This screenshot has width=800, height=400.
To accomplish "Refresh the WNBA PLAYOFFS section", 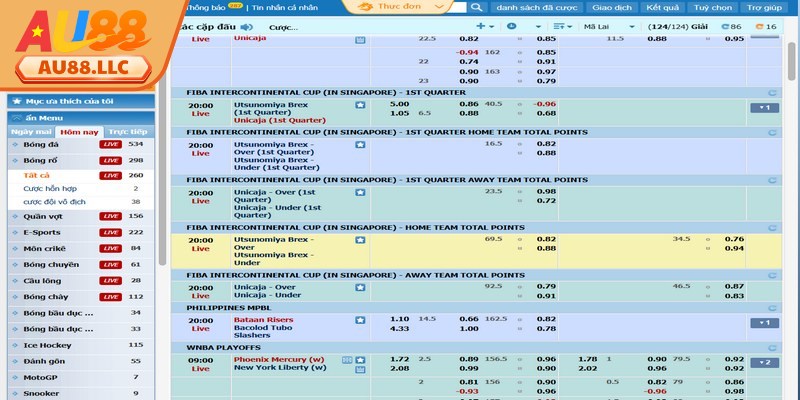I will coord(772,348).
